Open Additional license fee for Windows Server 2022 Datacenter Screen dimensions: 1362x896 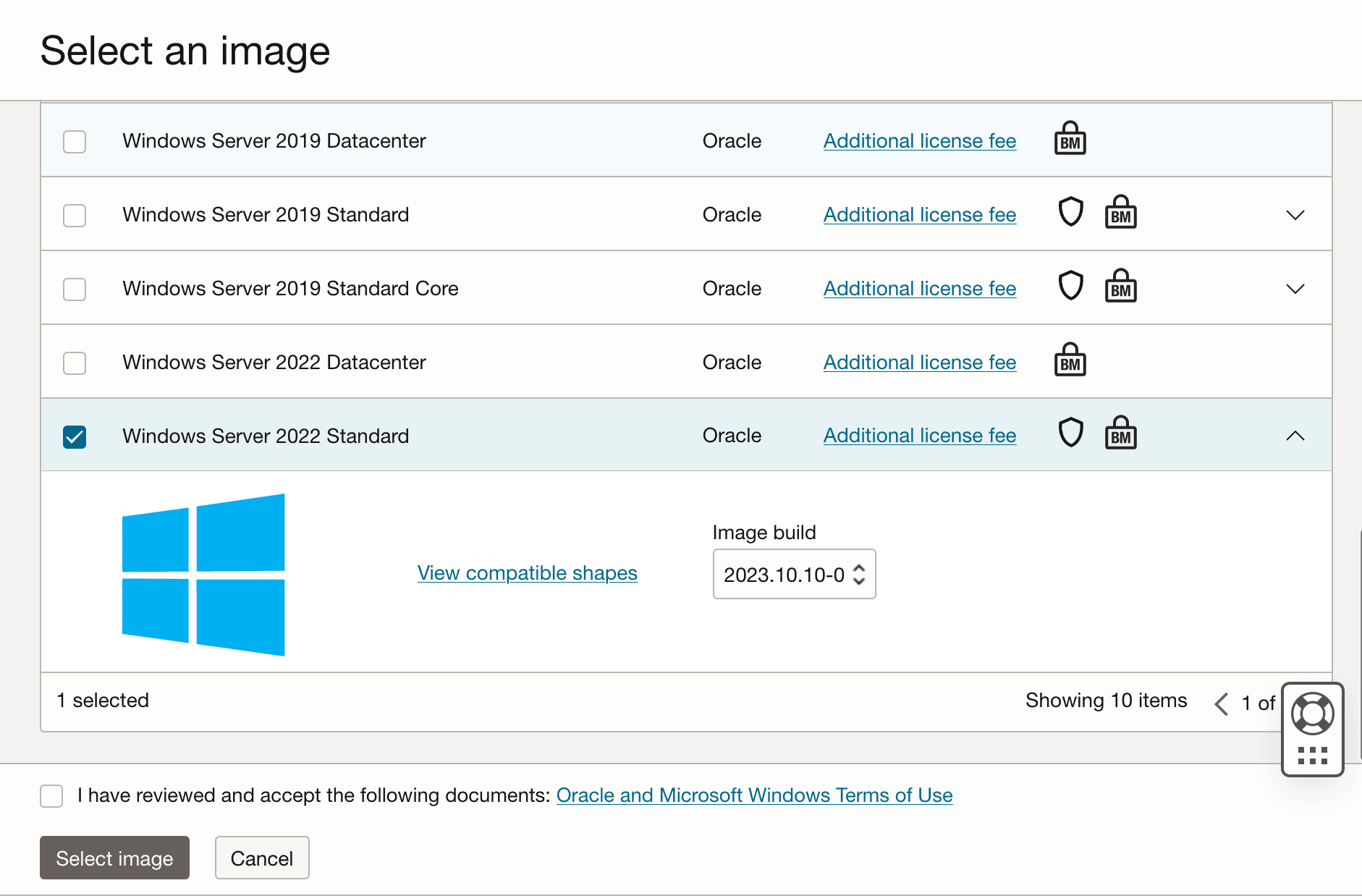point(919,362)
